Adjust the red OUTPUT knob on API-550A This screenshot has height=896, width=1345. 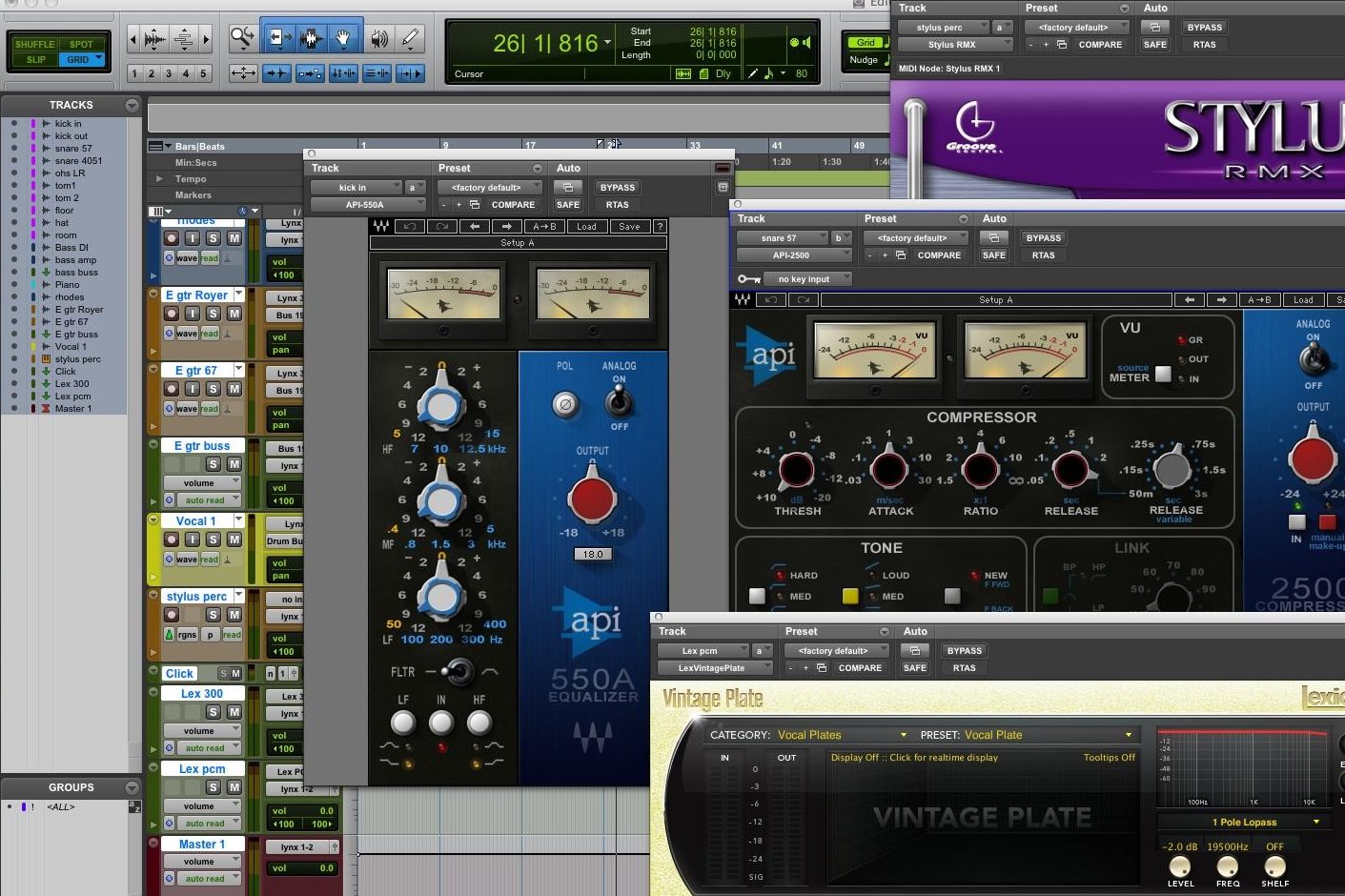pos(592,497)
